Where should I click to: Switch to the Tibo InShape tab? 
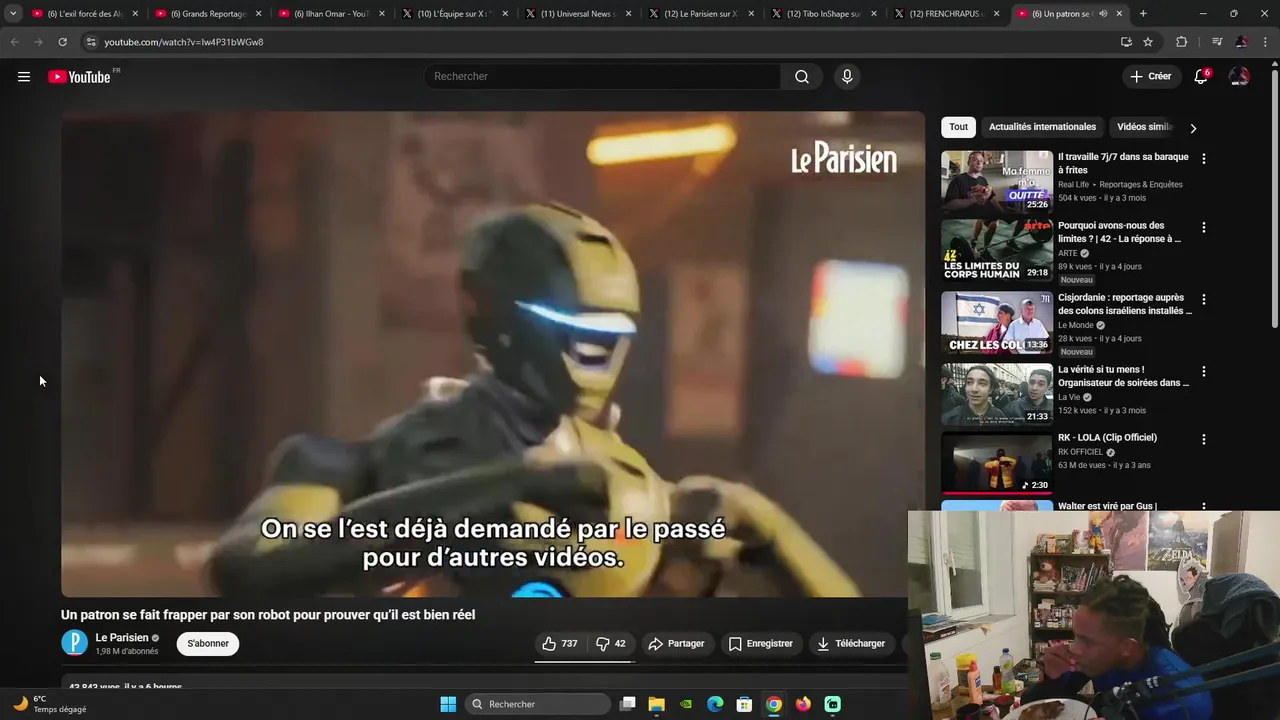824,14
